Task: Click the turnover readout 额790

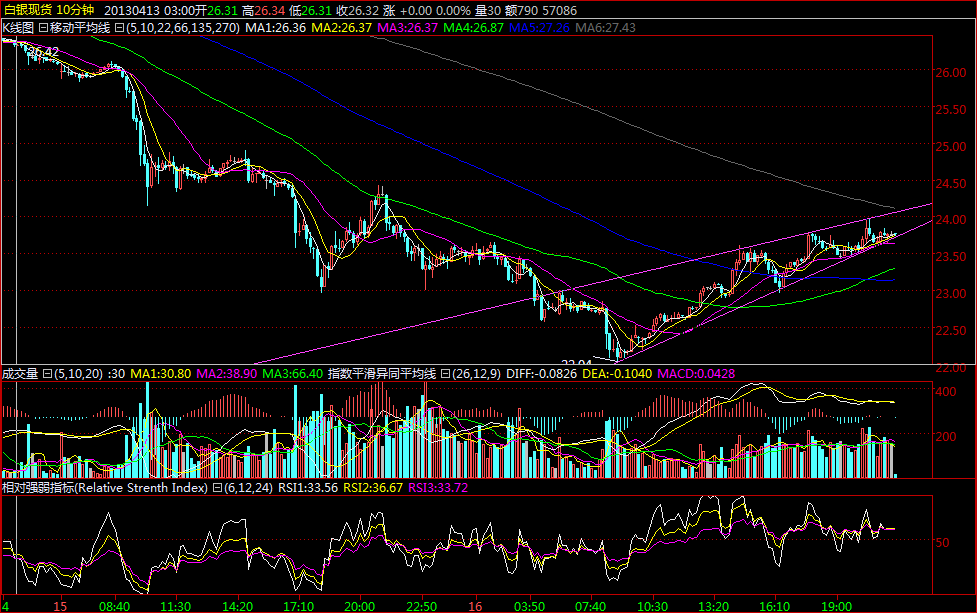Action: point(522,11)
